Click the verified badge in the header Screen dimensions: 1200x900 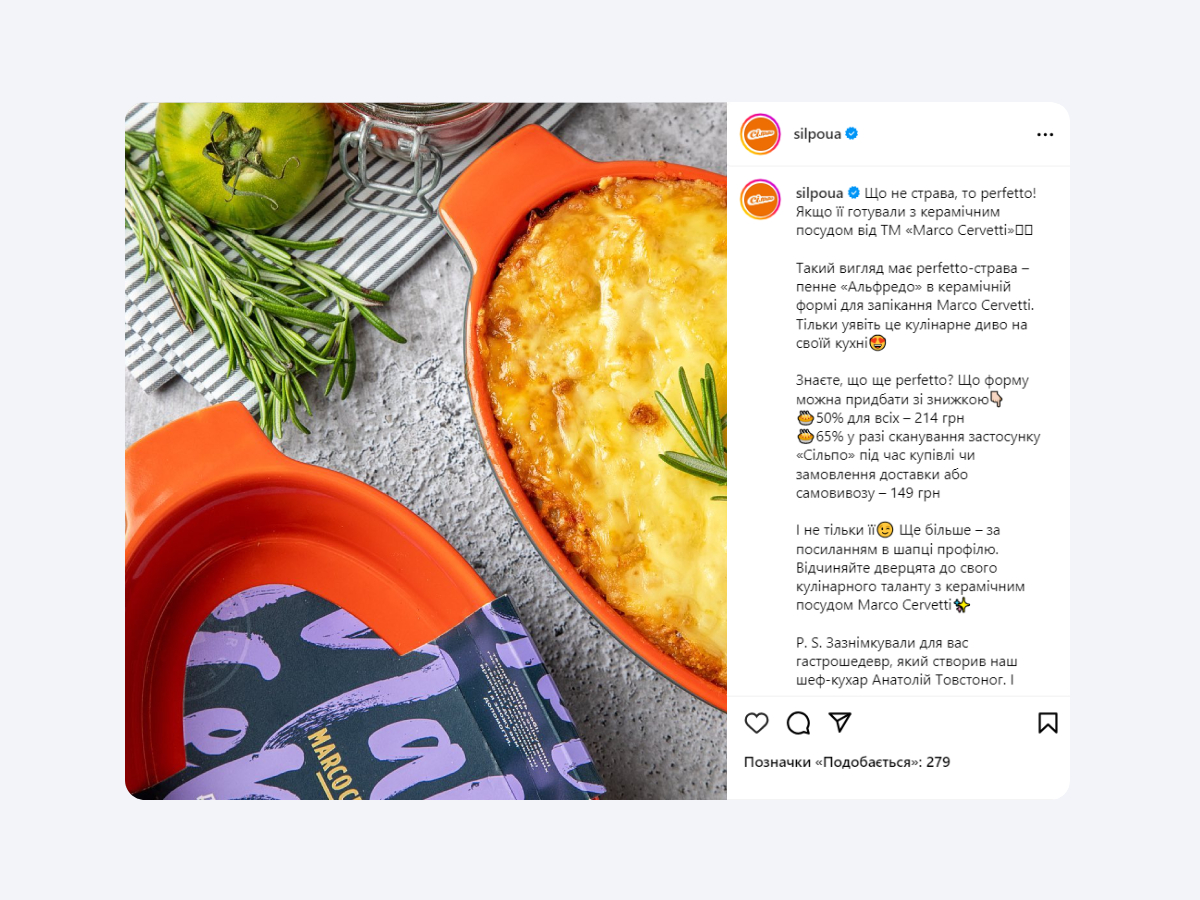tap(852, 134)
